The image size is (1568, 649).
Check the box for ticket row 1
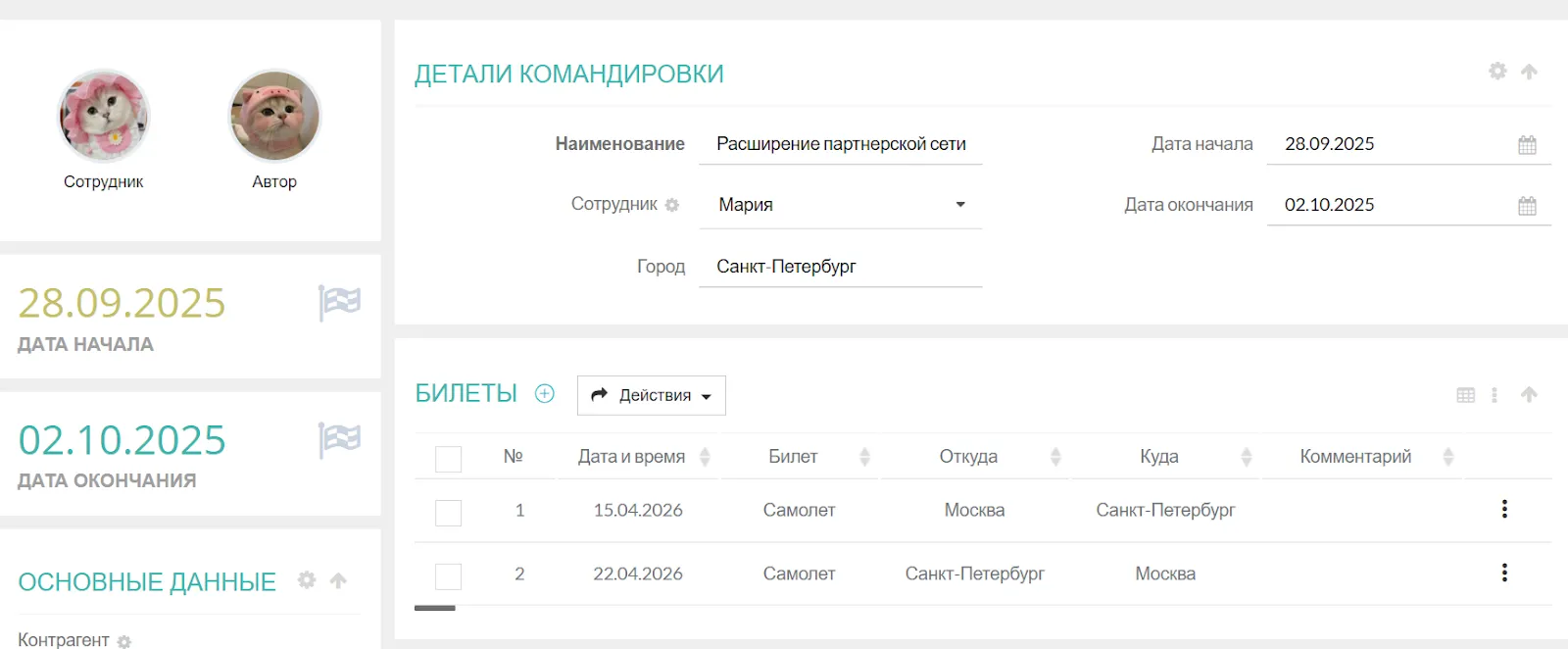[x=448, y=512]
